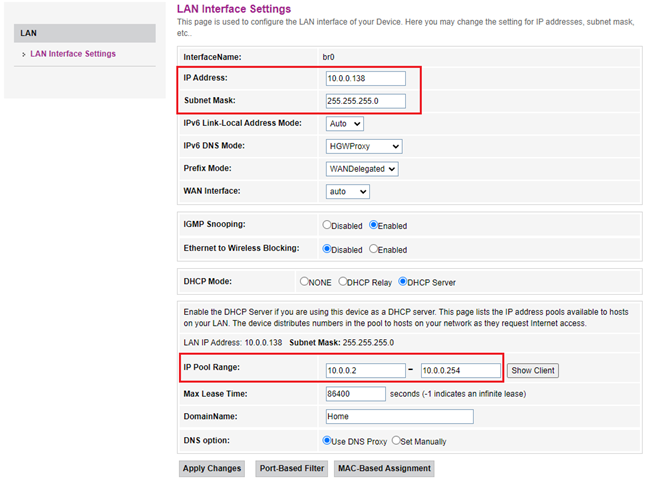Click the Subnet Mask input field

coord(365,101)
